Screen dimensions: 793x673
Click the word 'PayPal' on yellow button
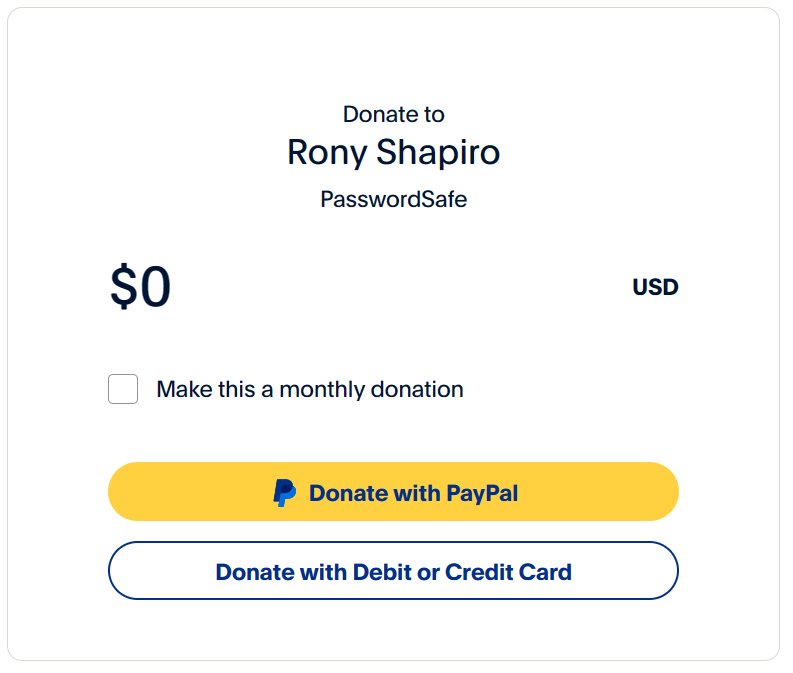(x=482, y=493)
